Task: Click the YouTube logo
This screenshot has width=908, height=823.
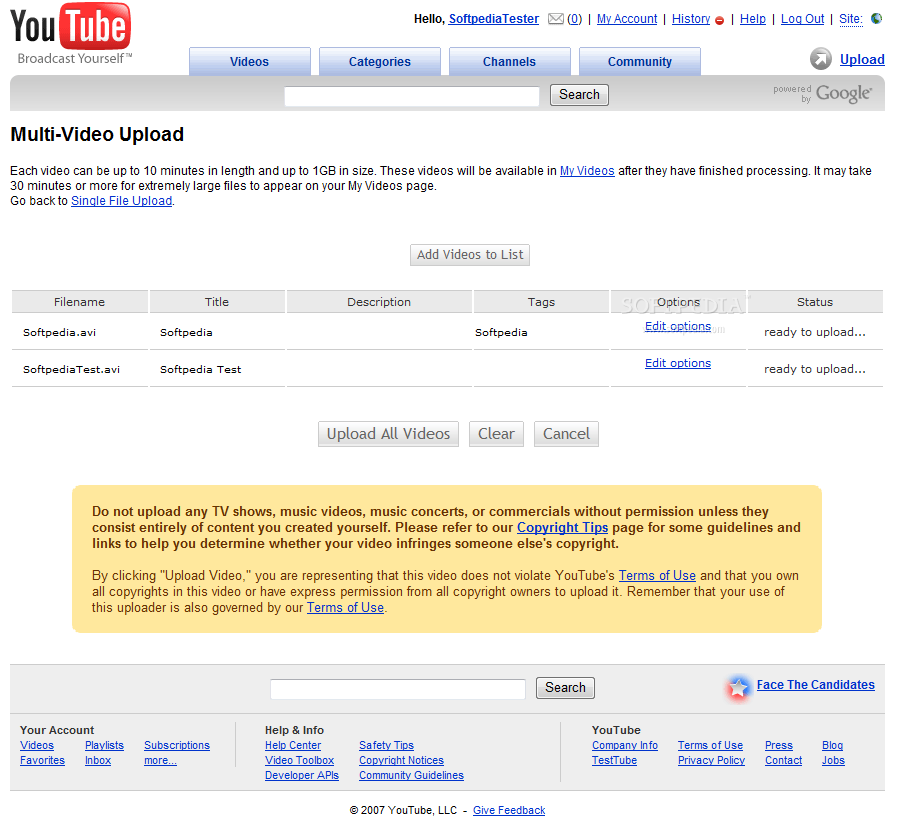Action: [71, 34]
